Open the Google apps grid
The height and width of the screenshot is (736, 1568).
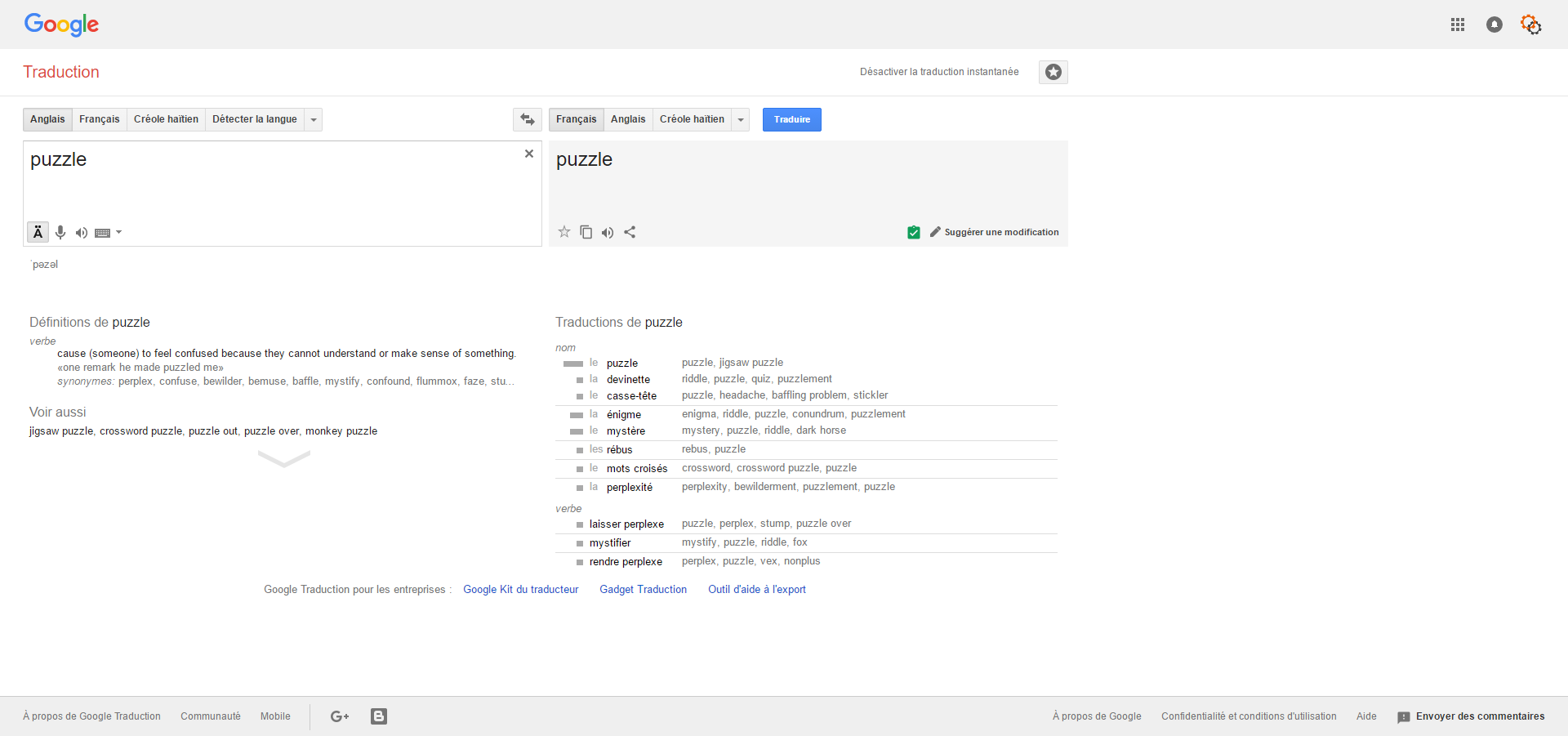pos(1458,25)
